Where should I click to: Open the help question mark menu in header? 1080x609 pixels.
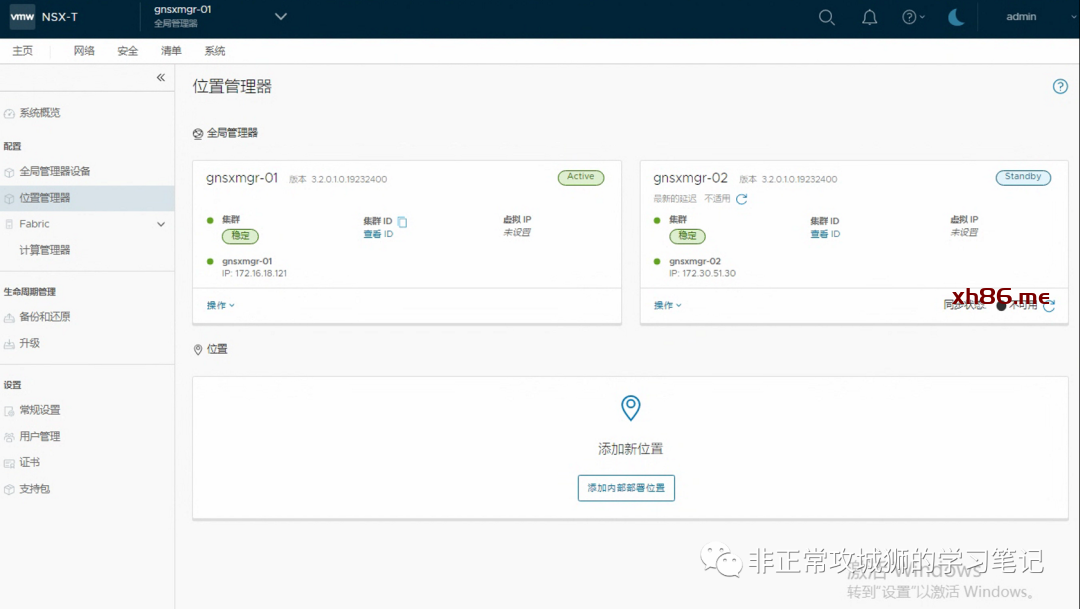click(912, 17)
